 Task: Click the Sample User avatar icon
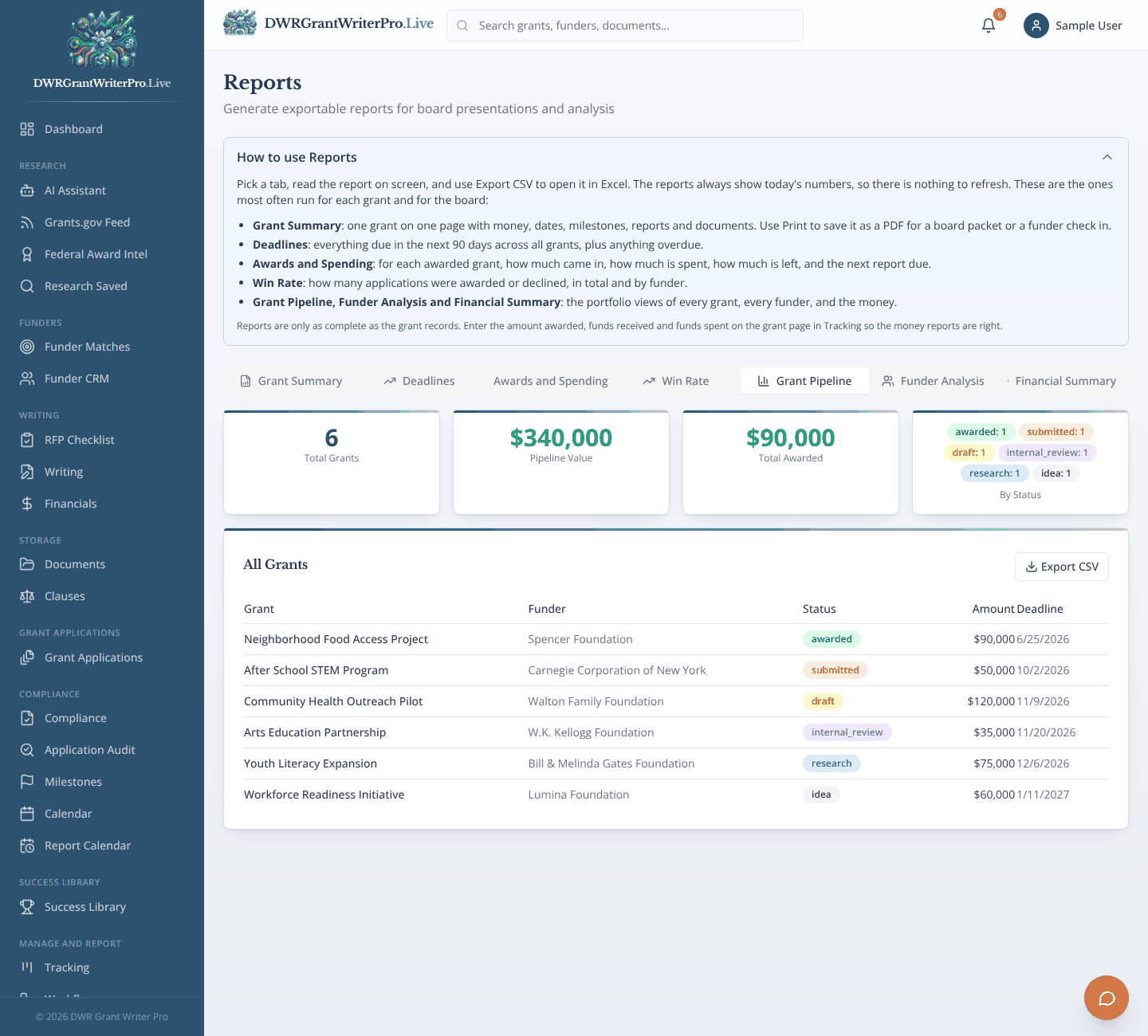tap(1036, 26)
